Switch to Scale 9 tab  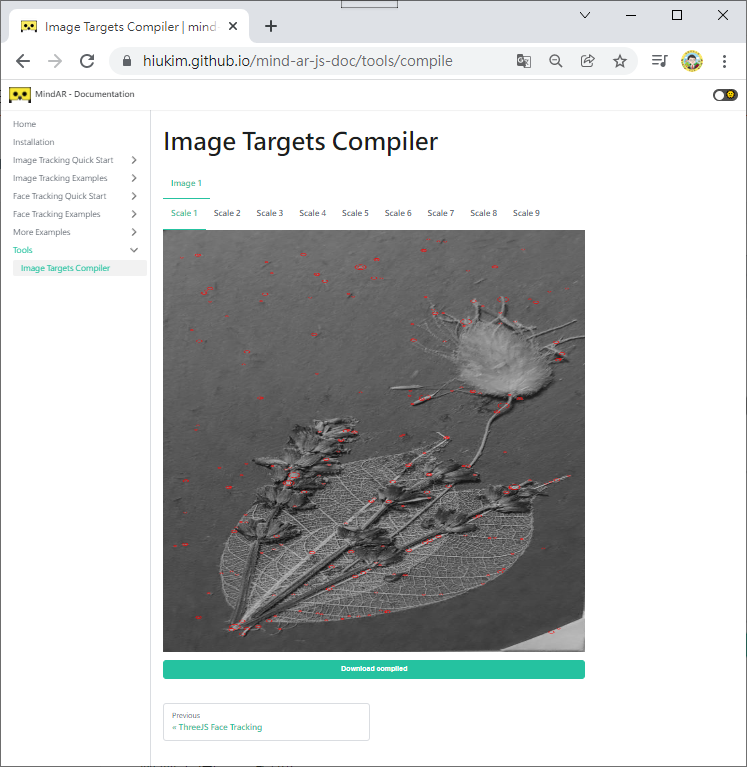pyautogui.click(x=526, y=213)
